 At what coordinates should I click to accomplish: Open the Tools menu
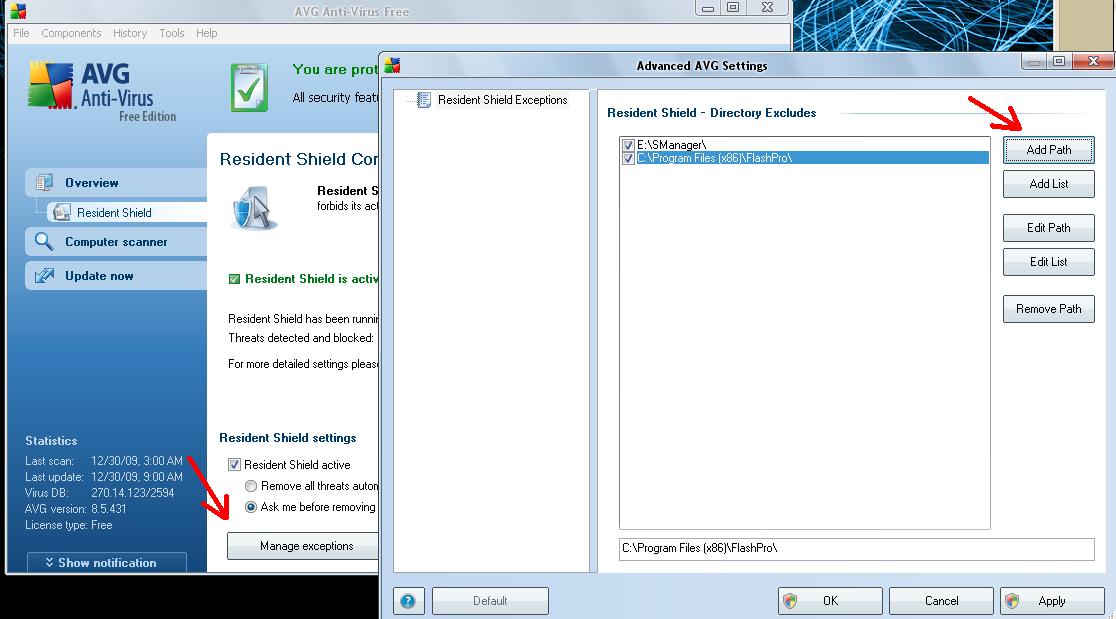pyautogui.click(x=172, y=33)
